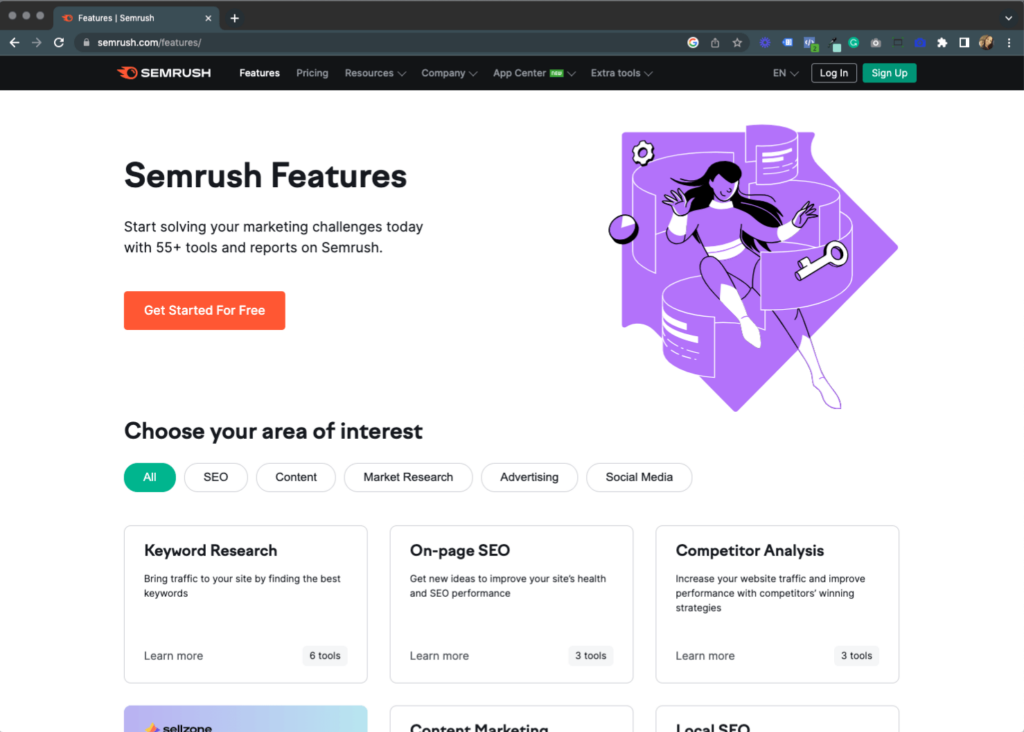Open a new browser tab
The width and height of the screenshot is (1024, 732).
tap(234, 18)
